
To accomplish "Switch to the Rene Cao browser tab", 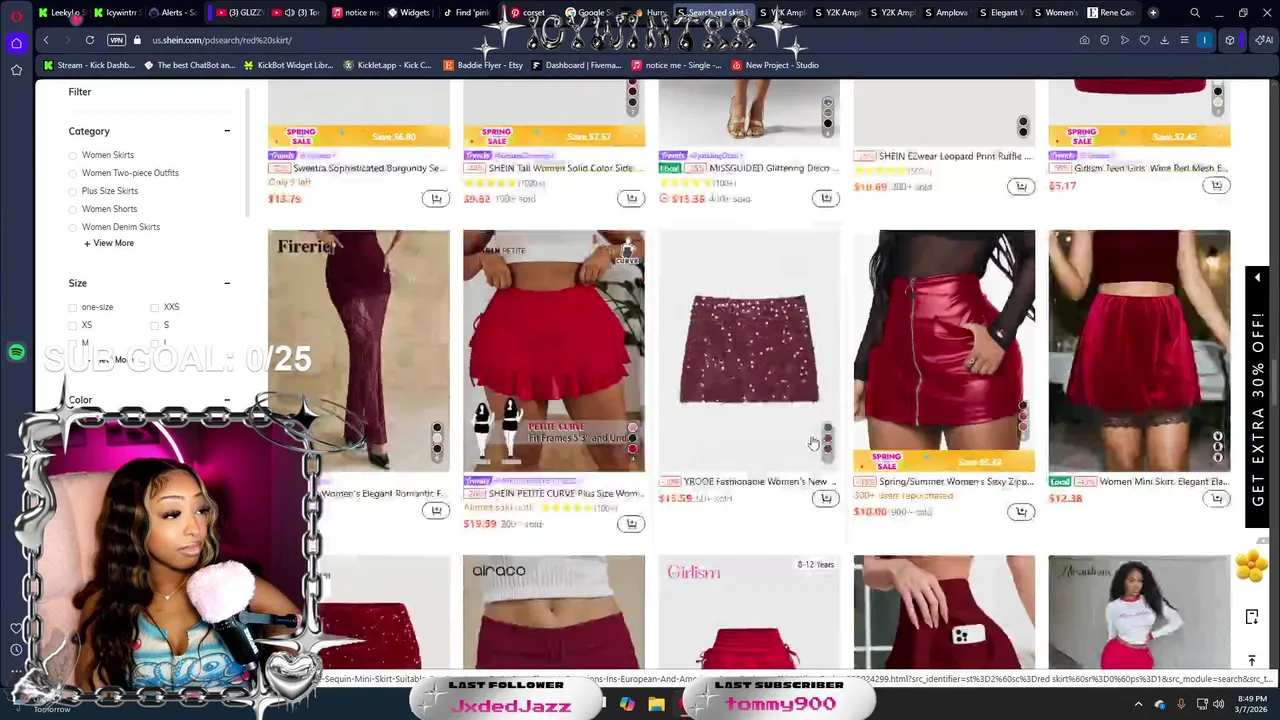I will pos(1110,13).
